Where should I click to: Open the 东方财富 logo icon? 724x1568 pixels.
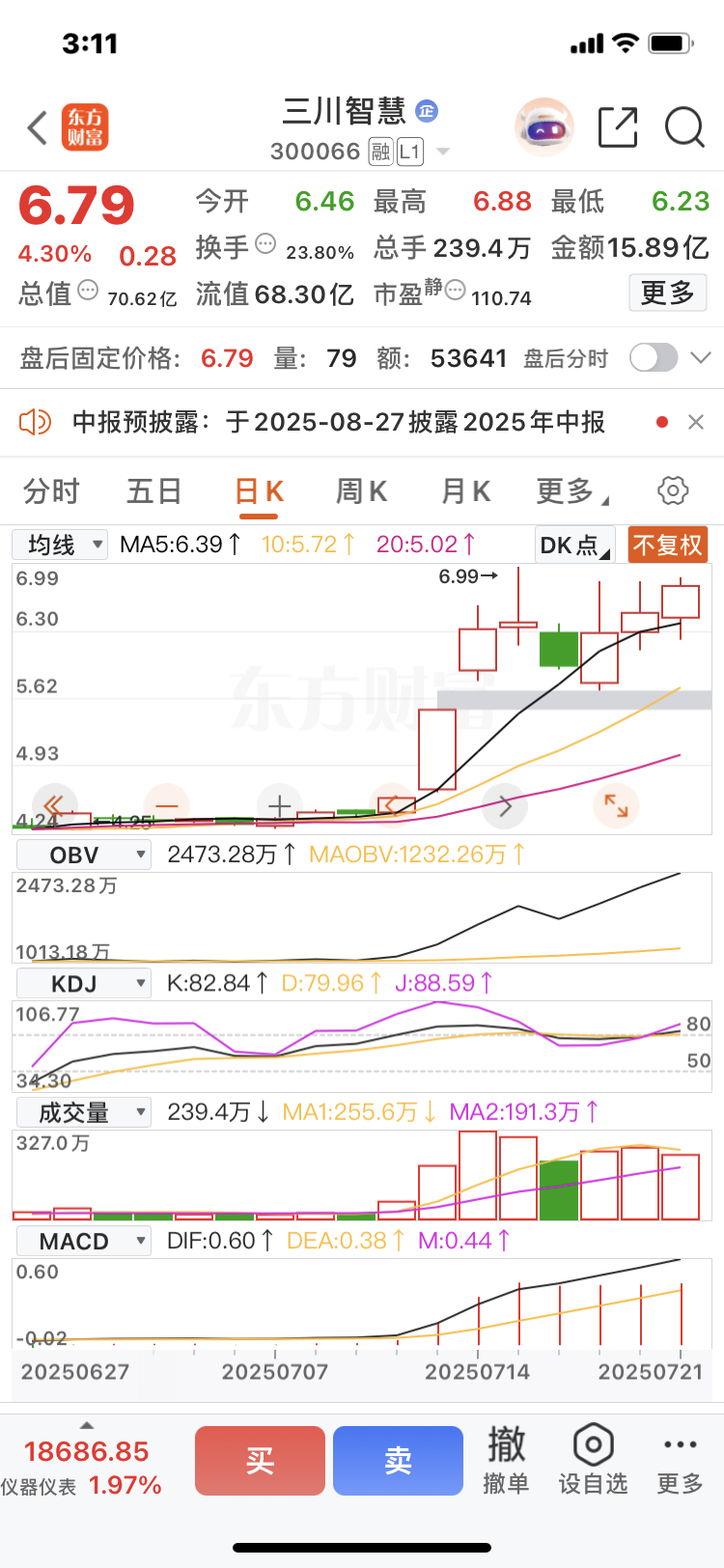click(x=85, y=127)
